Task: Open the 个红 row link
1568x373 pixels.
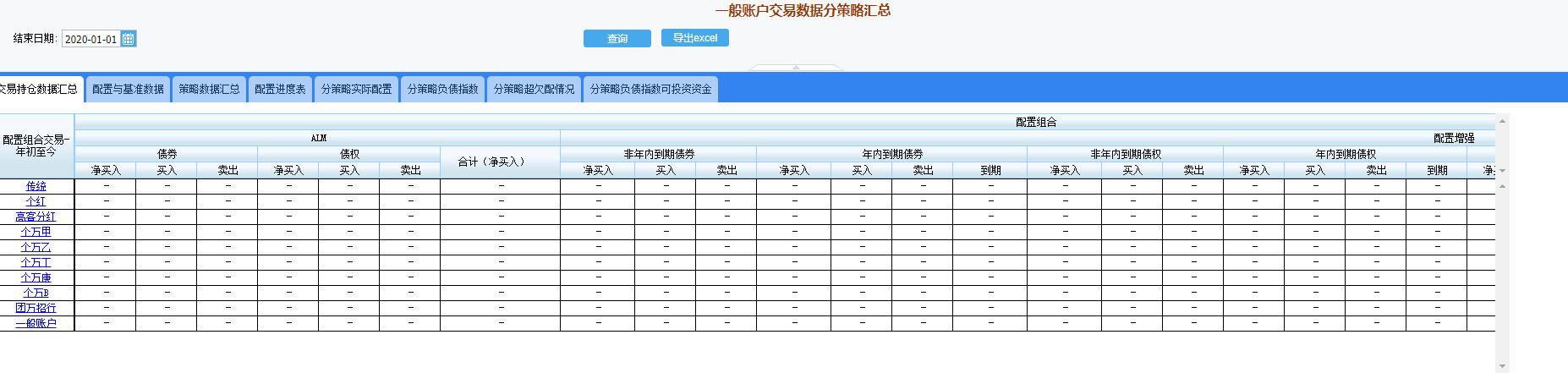Action: [36, 201]
